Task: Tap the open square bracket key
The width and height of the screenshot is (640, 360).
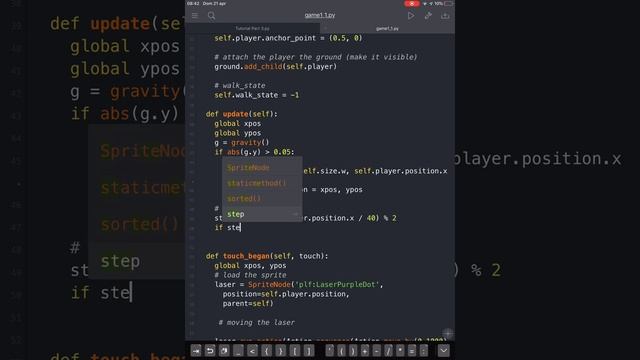Action: [x=295, y=351]
